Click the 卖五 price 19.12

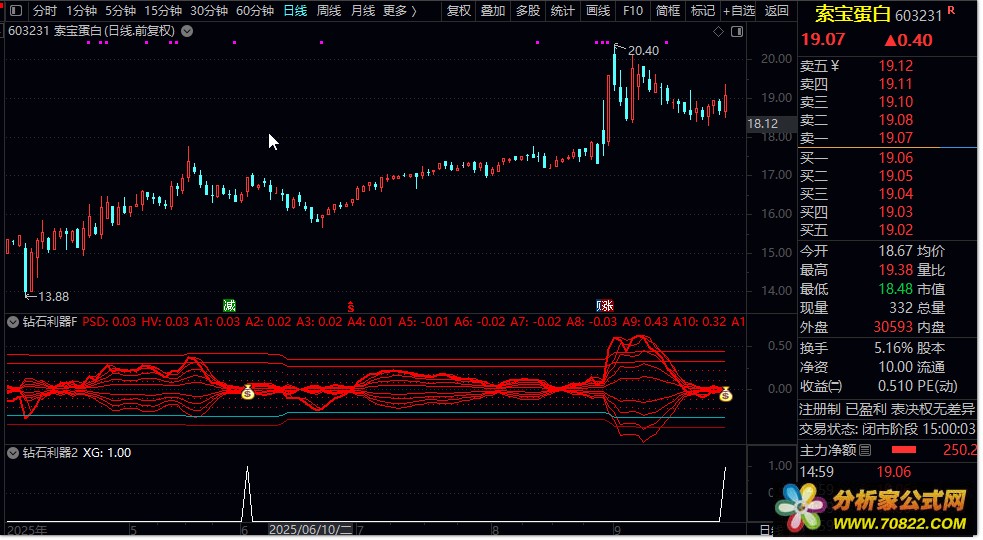coord(895,66)
